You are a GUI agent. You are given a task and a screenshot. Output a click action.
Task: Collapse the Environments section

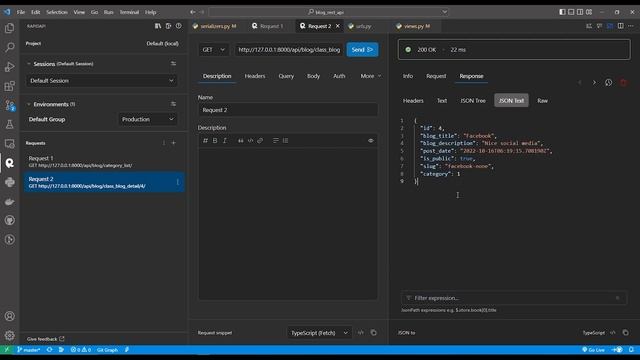[x=29, y=104]
